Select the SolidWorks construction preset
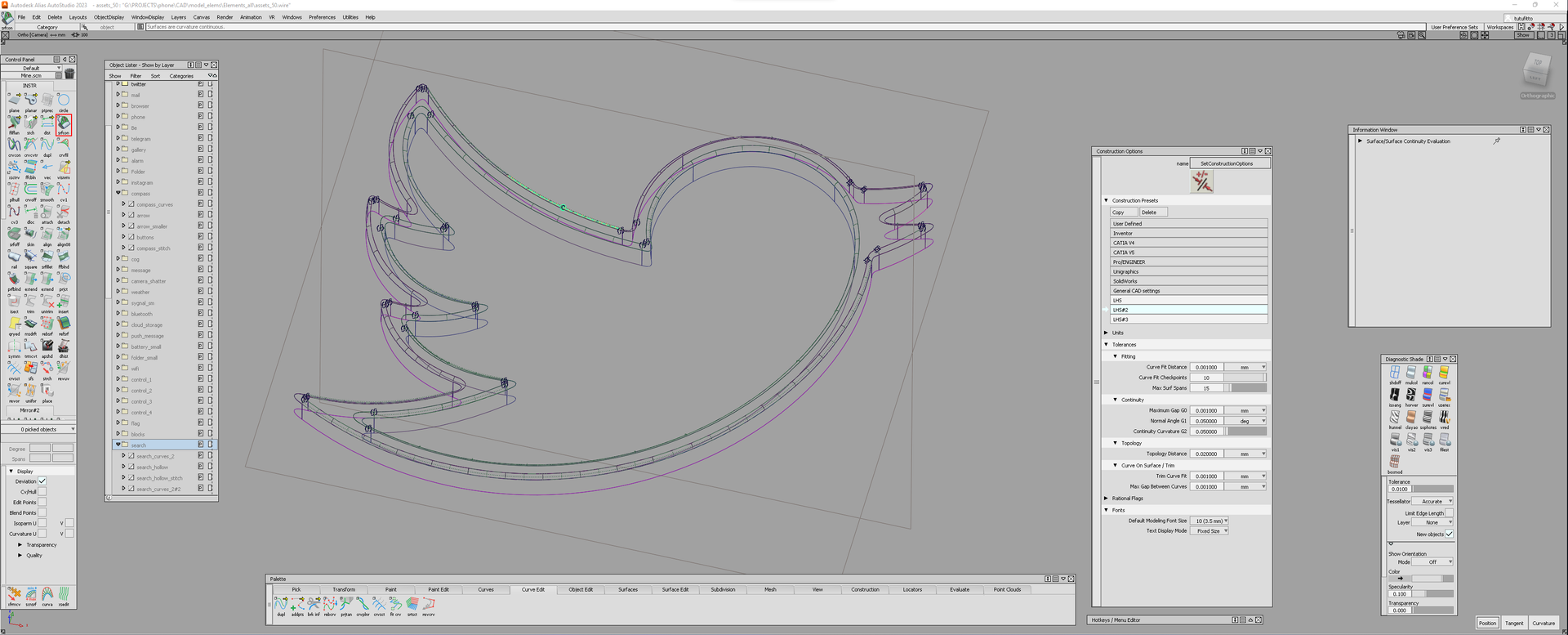 pyautogui.click(x=1188, y=281)
